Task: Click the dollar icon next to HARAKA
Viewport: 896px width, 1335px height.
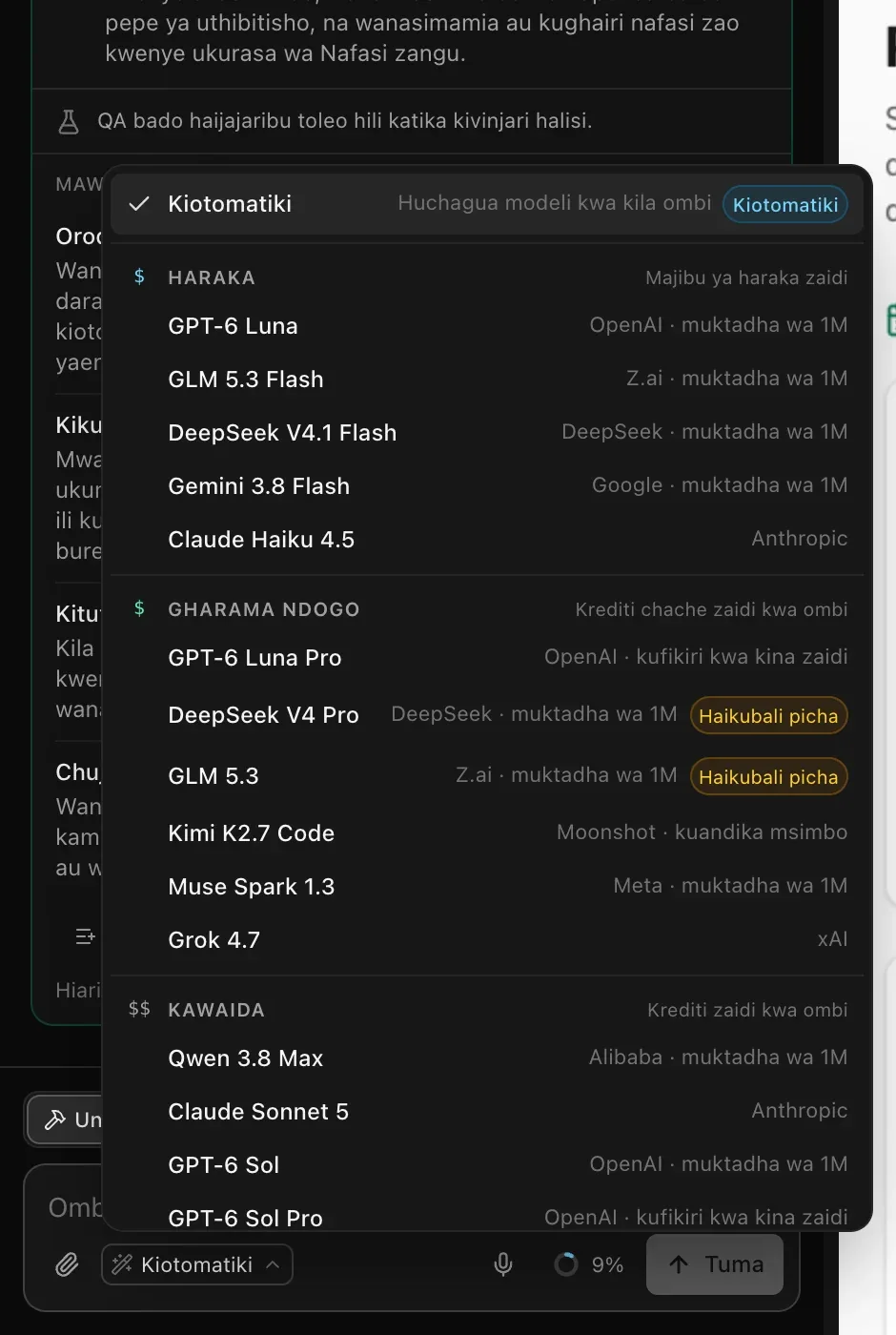Action: pyautogui.click(x=139, y=277)
